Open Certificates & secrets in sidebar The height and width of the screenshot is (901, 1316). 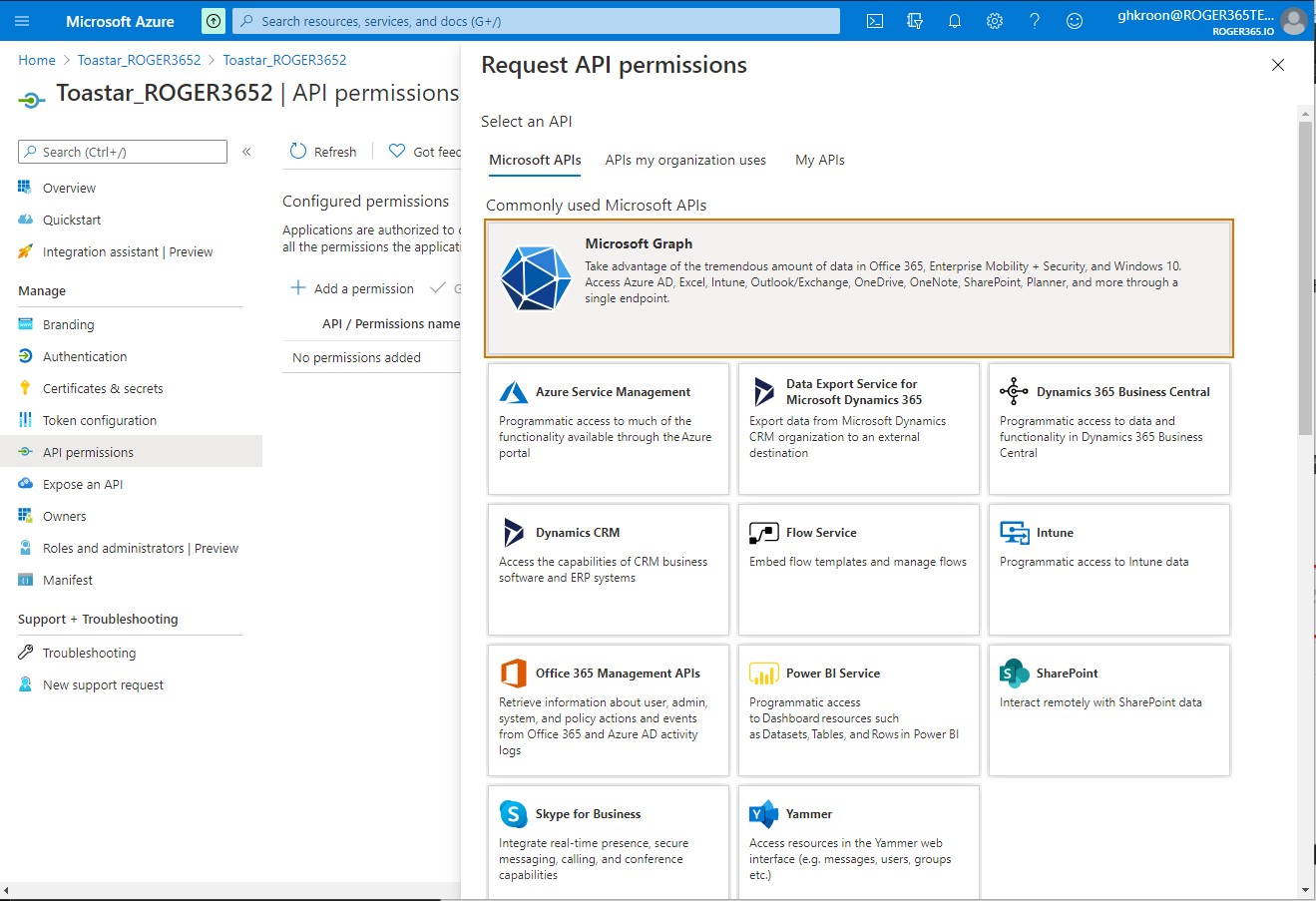click(103, 388)
